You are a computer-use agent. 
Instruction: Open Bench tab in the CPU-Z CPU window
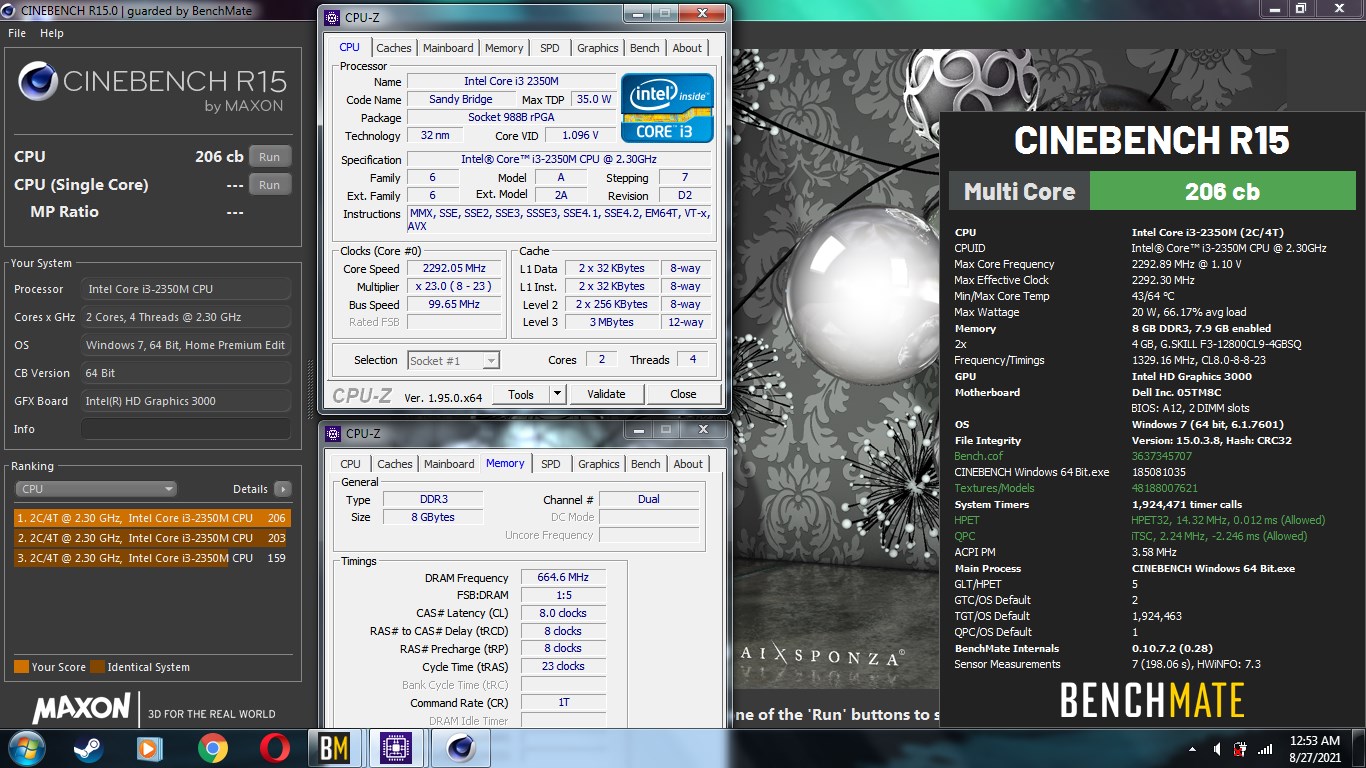click(x=645, y=48)
